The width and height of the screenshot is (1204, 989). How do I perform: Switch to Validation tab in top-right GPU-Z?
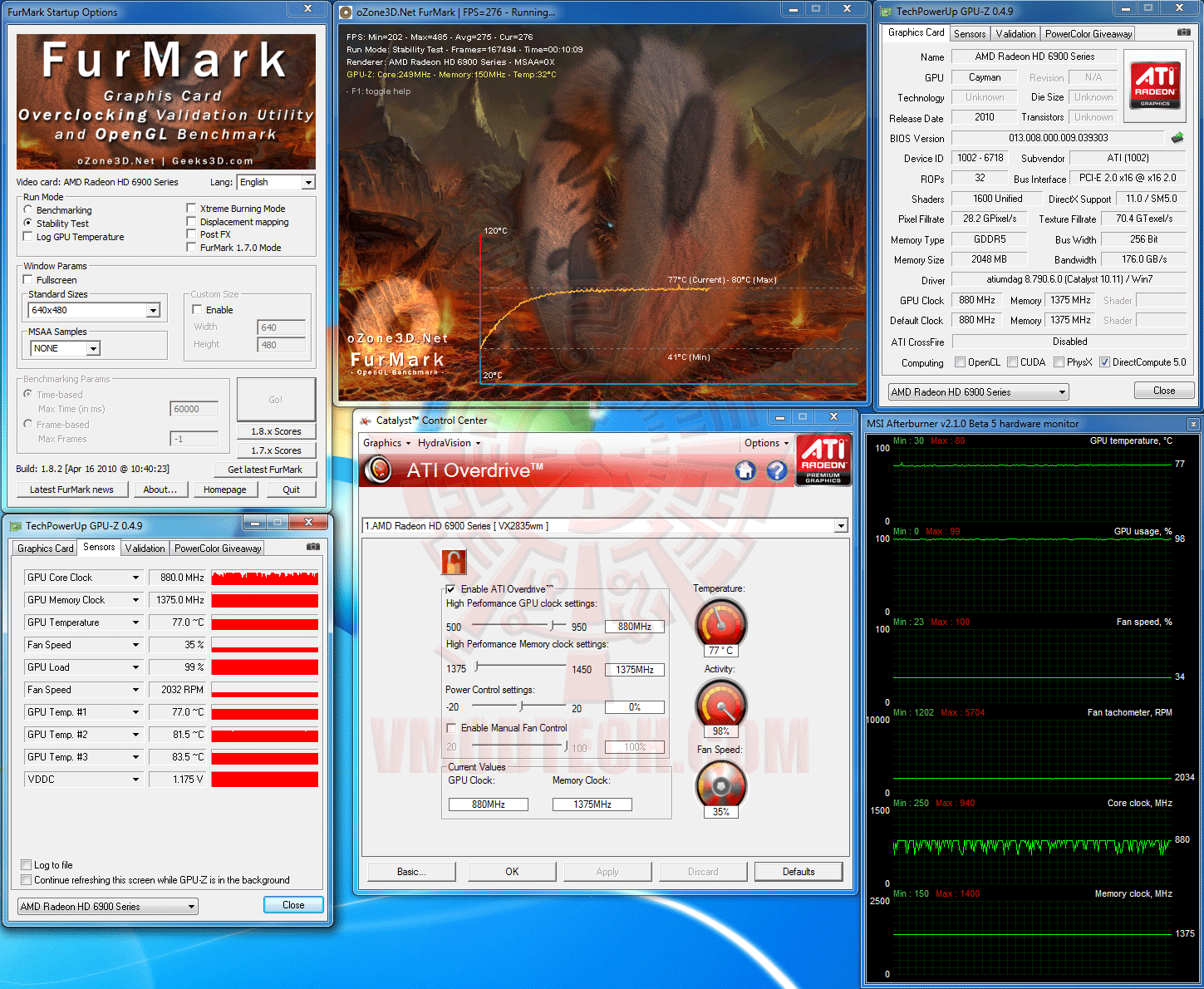(x=1015, y=34)
